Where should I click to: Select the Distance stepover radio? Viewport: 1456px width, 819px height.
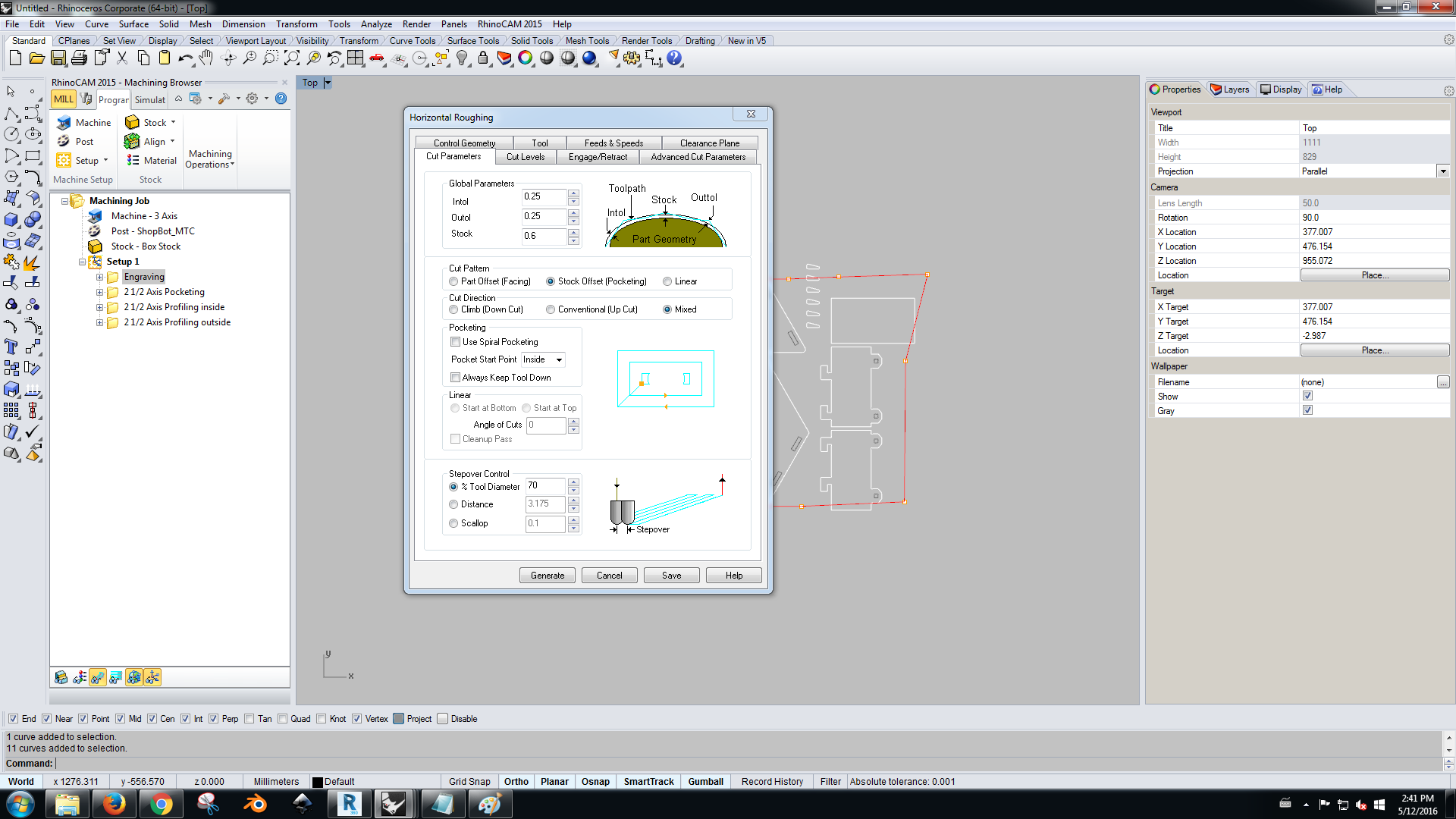453,504
